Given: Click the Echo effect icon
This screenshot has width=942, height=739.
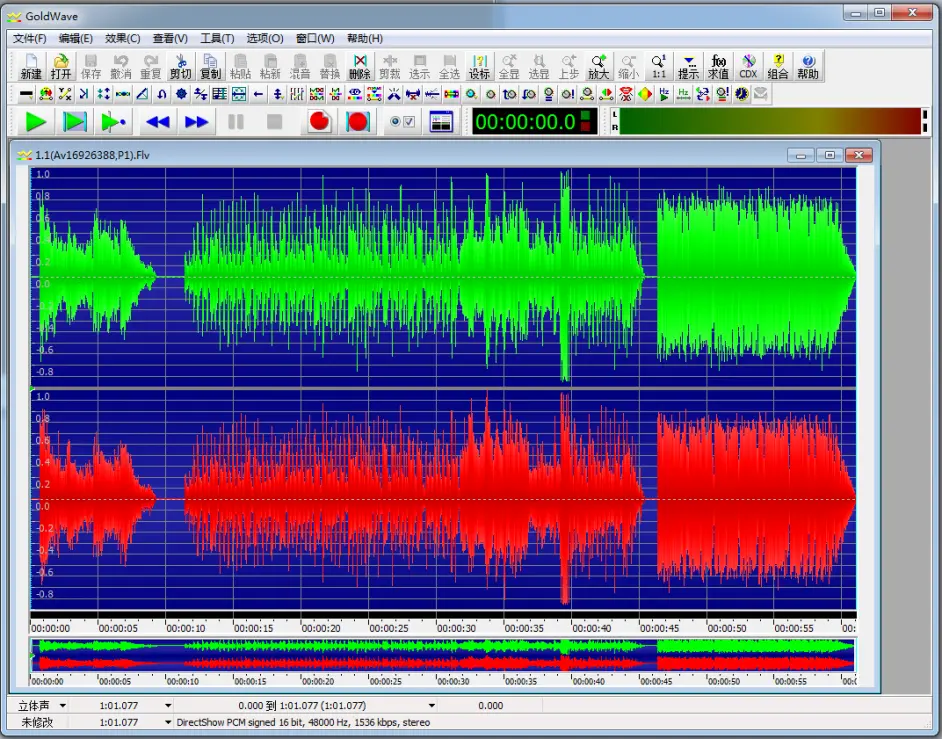Looking at the screenshot, I should tap(84, 94).
